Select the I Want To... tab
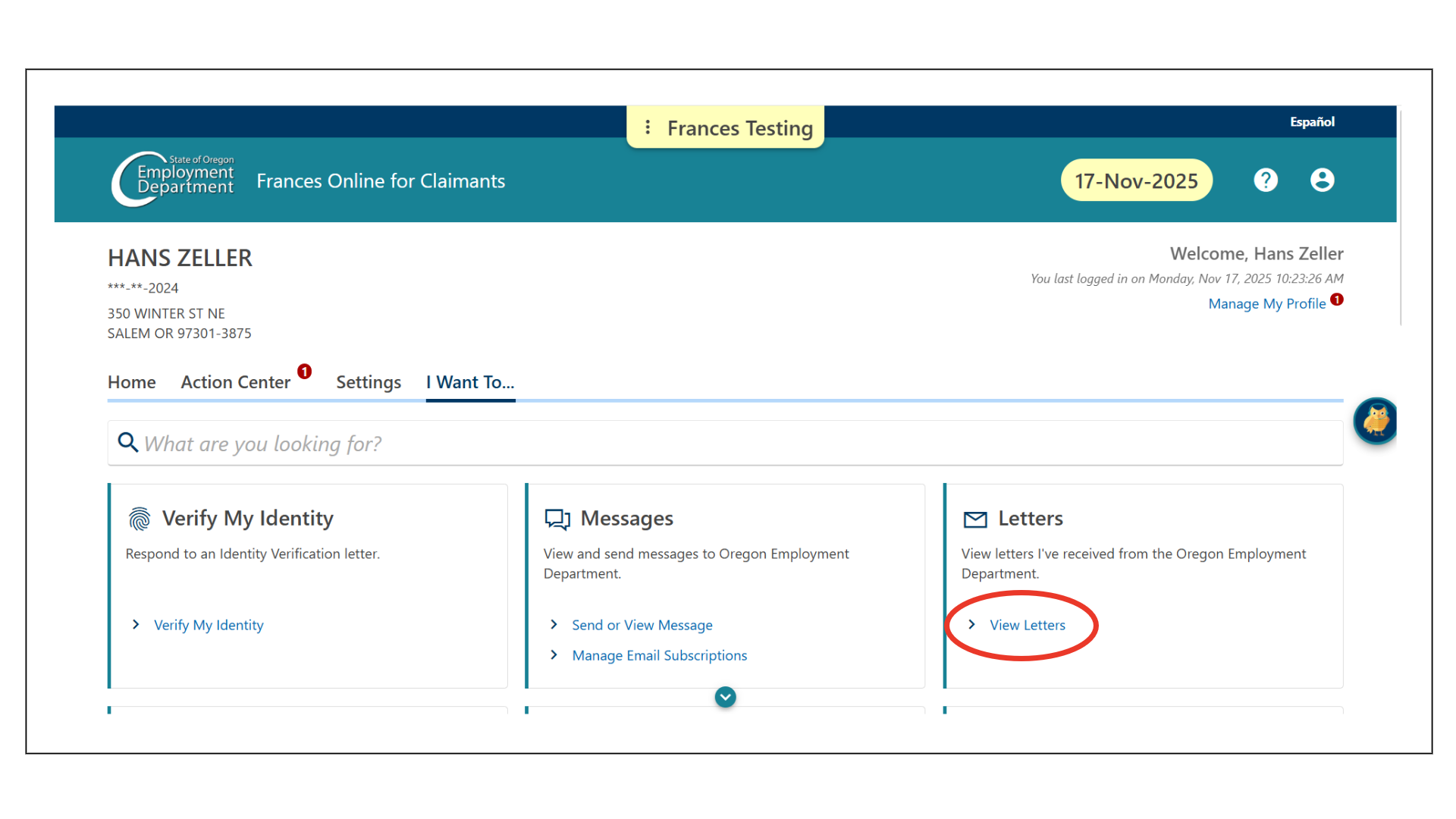Viewport: 1456px width, 819px height. click(x=470, y=382)
